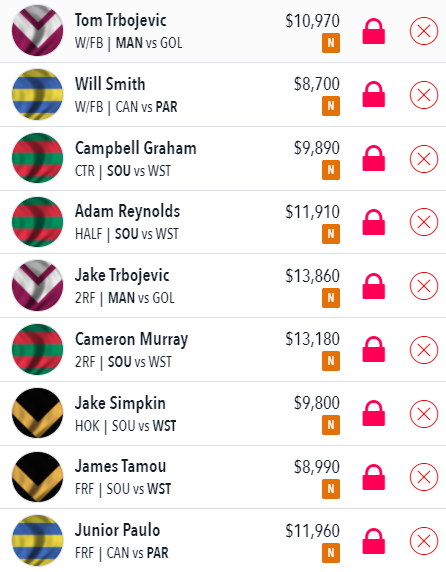The width and height of the screenshot is (446, 572).
Task: Remove Tom Trbojevic from the lineup
Action: point(424,31)
